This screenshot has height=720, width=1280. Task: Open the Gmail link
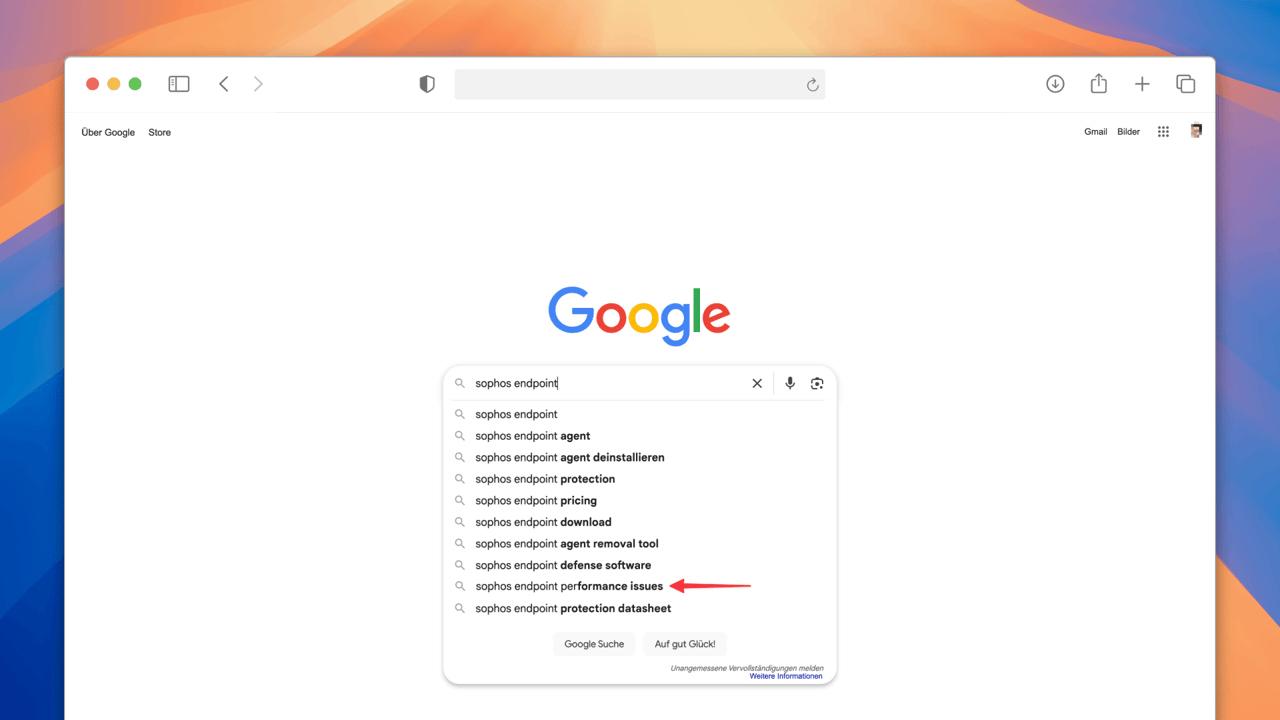[1095, 132]
